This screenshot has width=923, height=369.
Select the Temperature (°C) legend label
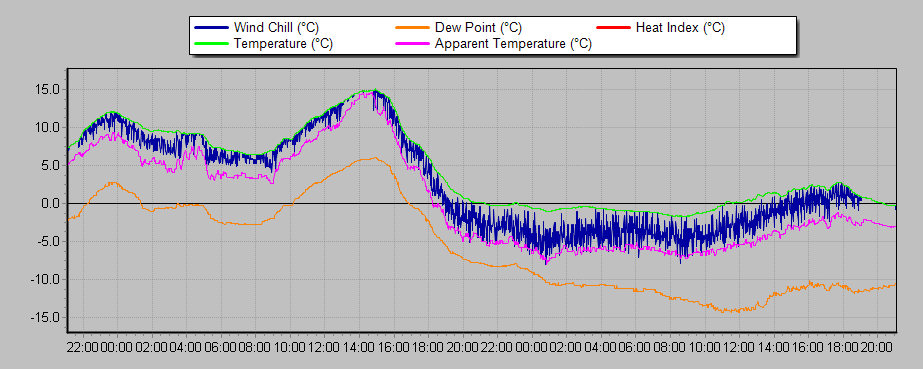[283, 44]
